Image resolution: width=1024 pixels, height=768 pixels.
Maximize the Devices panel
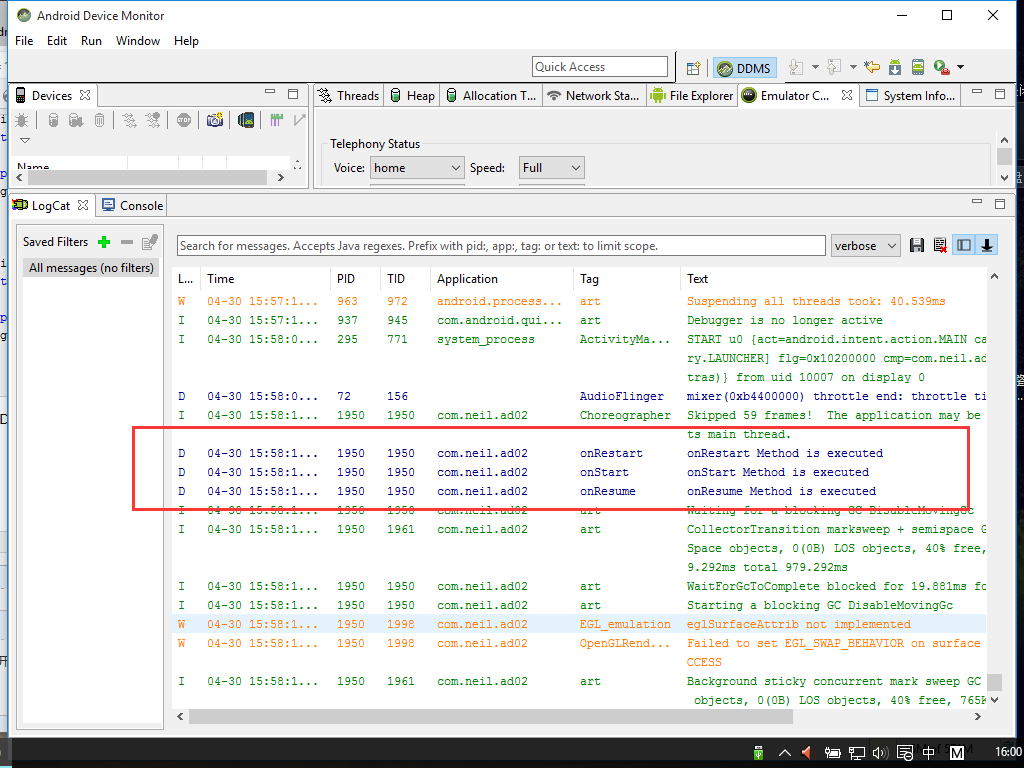pyautogui.click(x=293, y=94)
